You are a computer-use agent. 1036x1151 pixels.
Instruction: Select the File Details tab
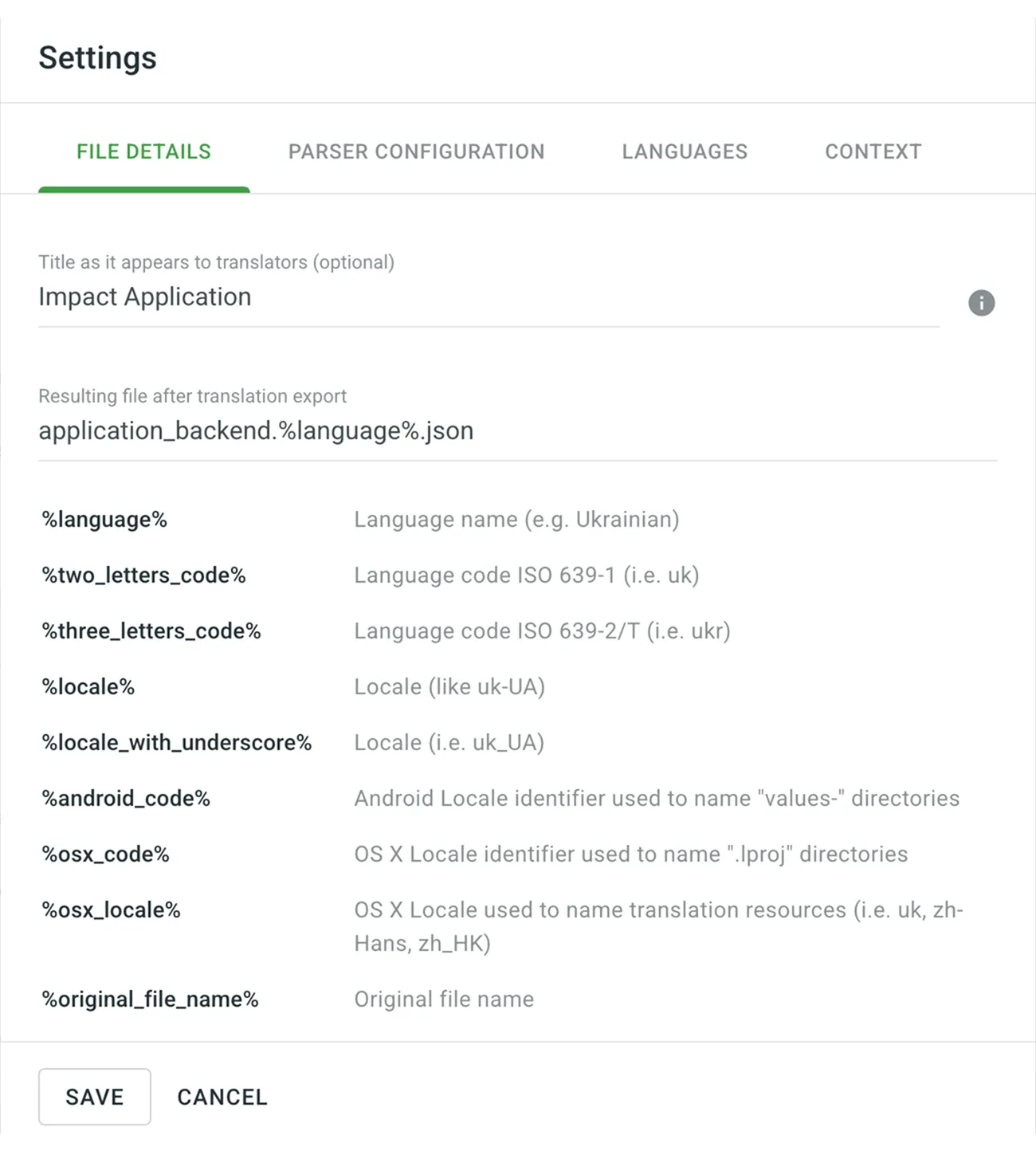[144, 151]
